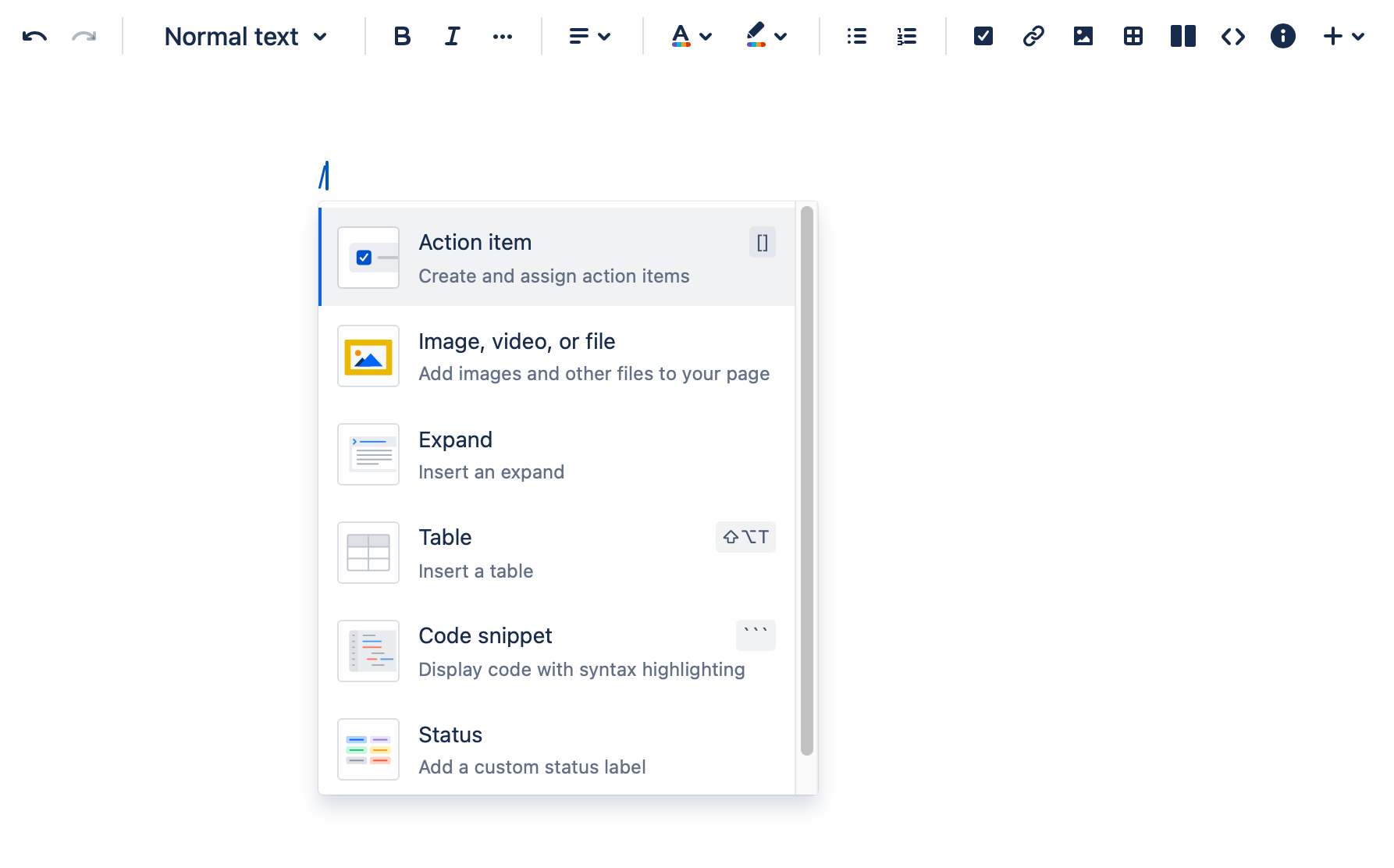This screenshot has height=868, width=1394.
Task: Click the slash menu vertical scrollbar
Action: click(807, 481)
